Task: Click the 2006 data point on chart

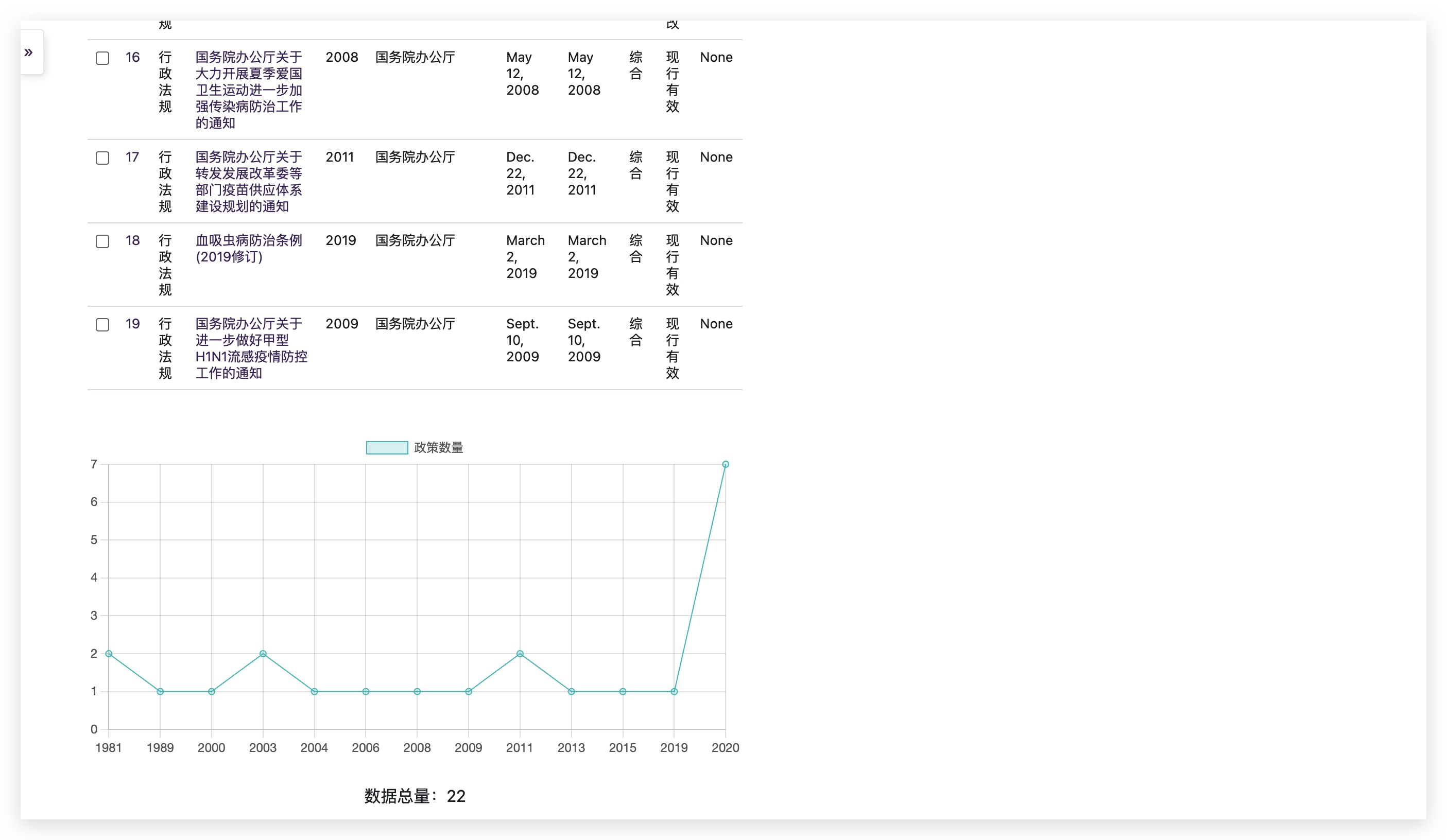Action: pos(366,691)
